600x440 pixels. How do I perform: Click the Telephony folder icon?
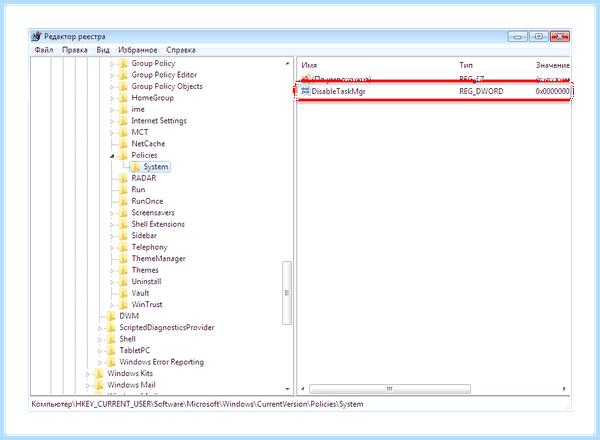coord(123,247)
